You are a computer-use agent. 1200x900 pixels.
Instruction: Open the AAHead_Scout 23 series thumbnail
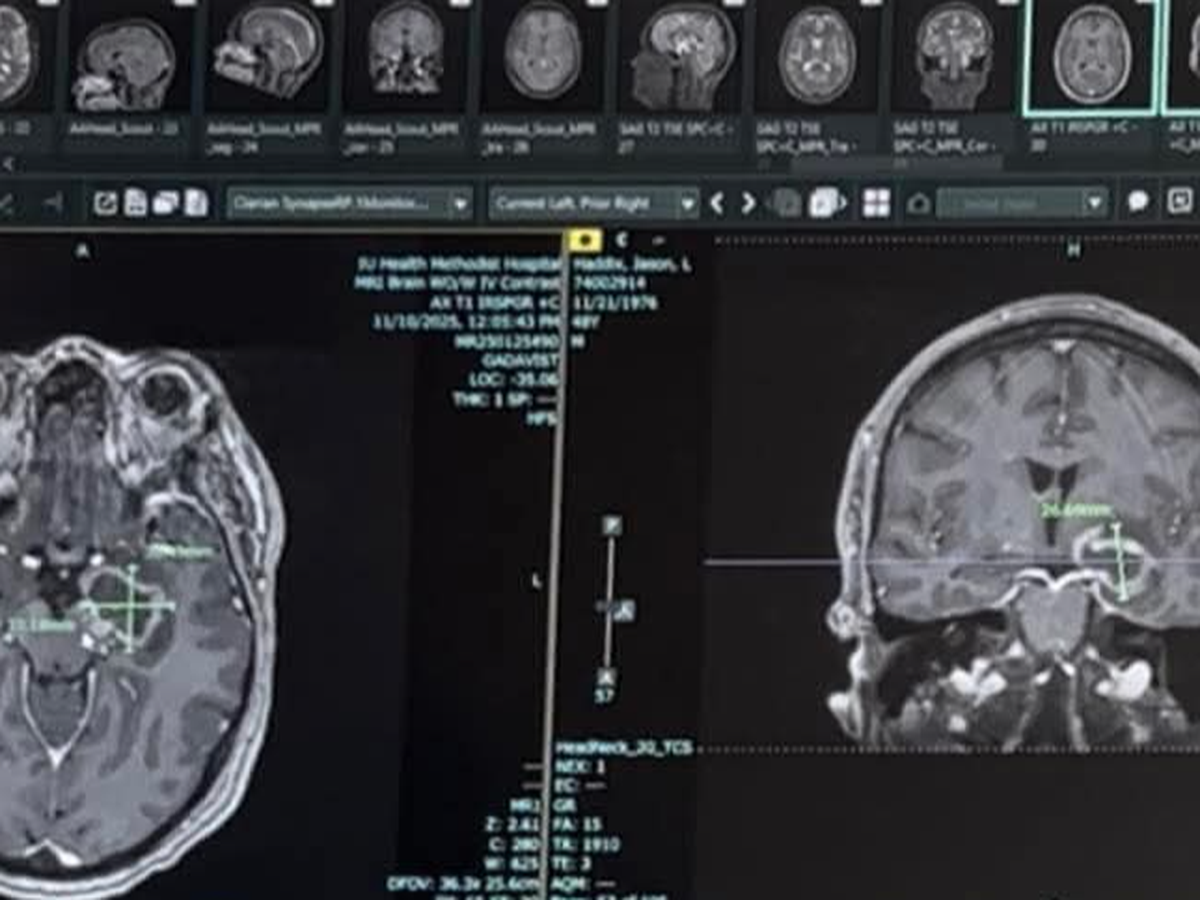coord(124,62)
